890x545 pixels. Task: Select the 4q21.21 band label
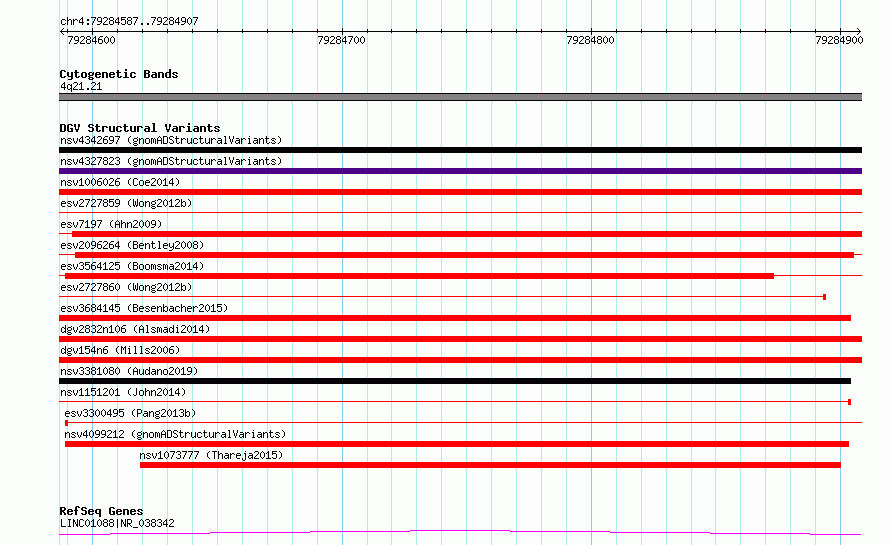pos(81,86)
